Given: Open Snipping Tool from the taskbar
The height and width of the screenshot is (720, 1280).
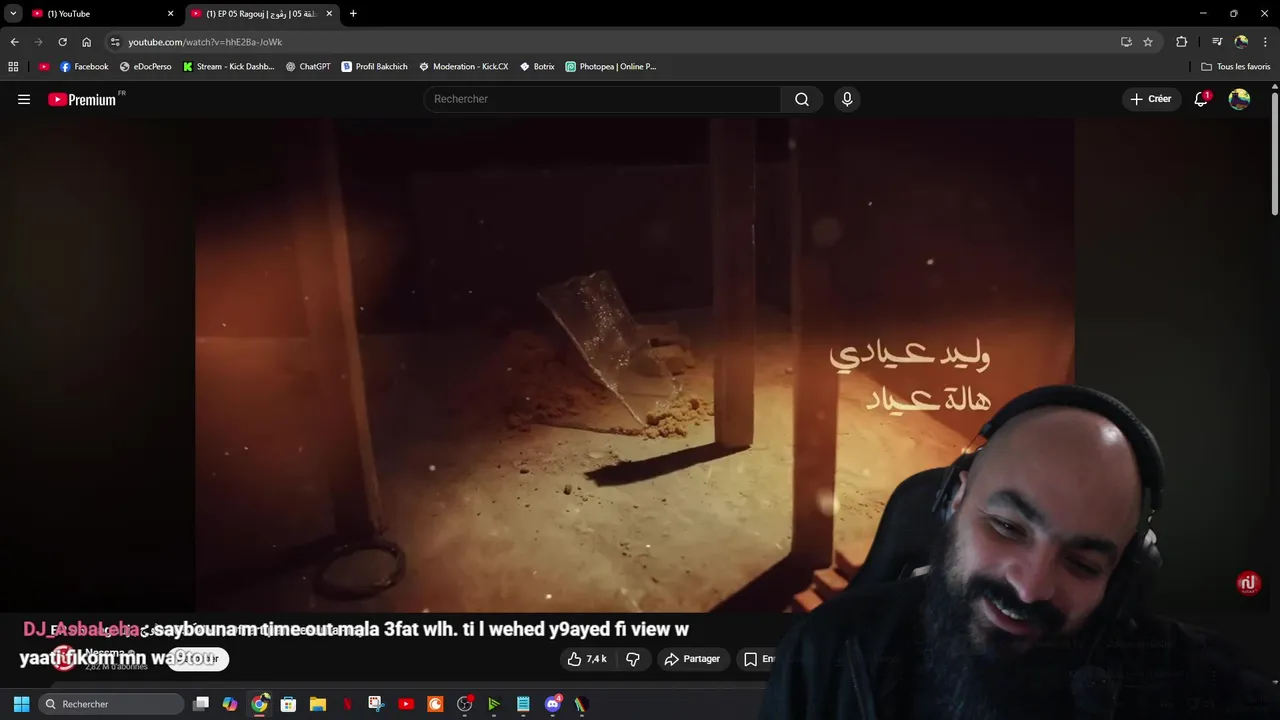Looking at the screenshot, I should tap(376, 704).
